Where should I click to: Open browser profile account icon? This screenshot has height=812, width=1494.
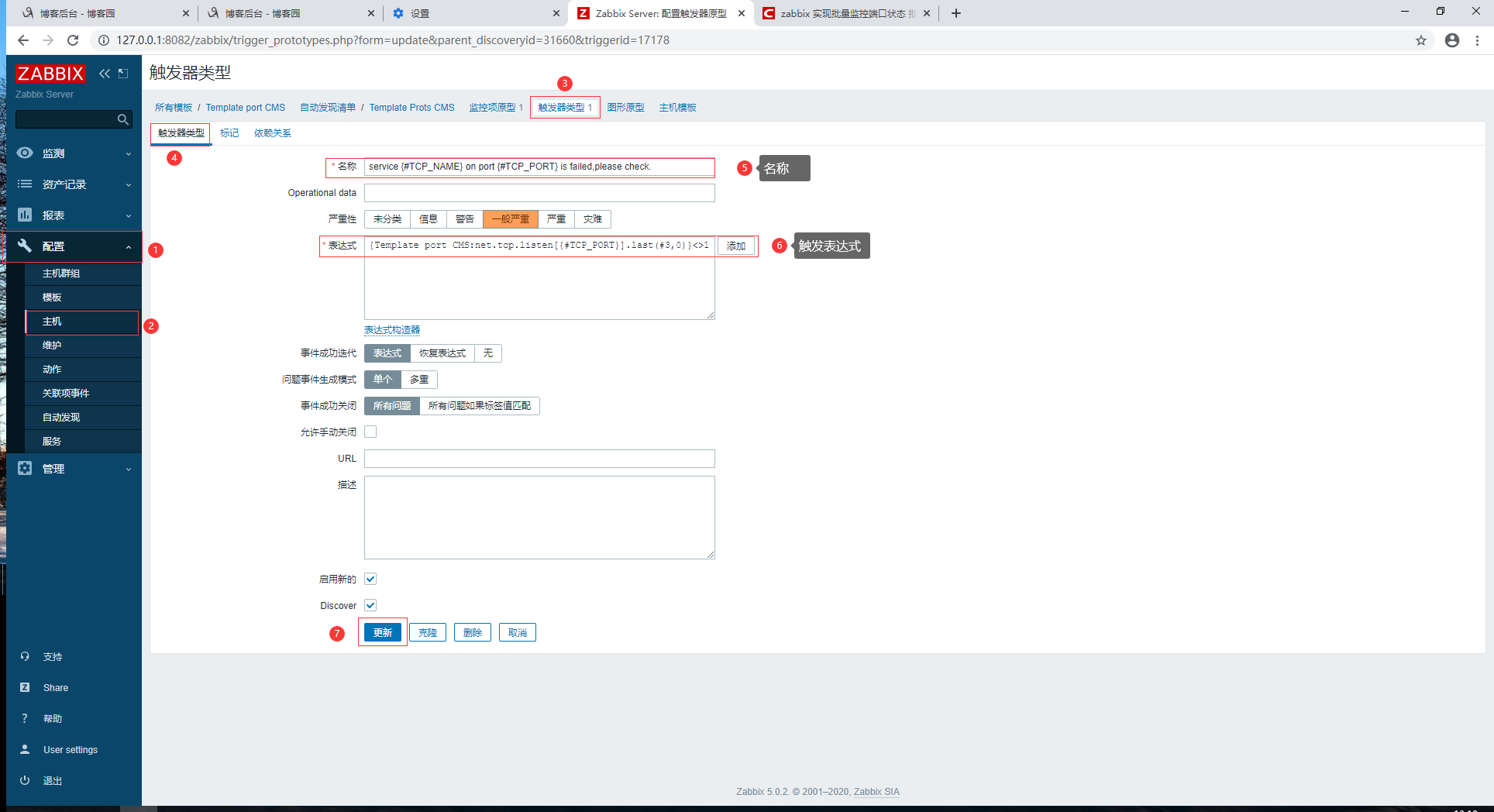tap(1452, 40)
